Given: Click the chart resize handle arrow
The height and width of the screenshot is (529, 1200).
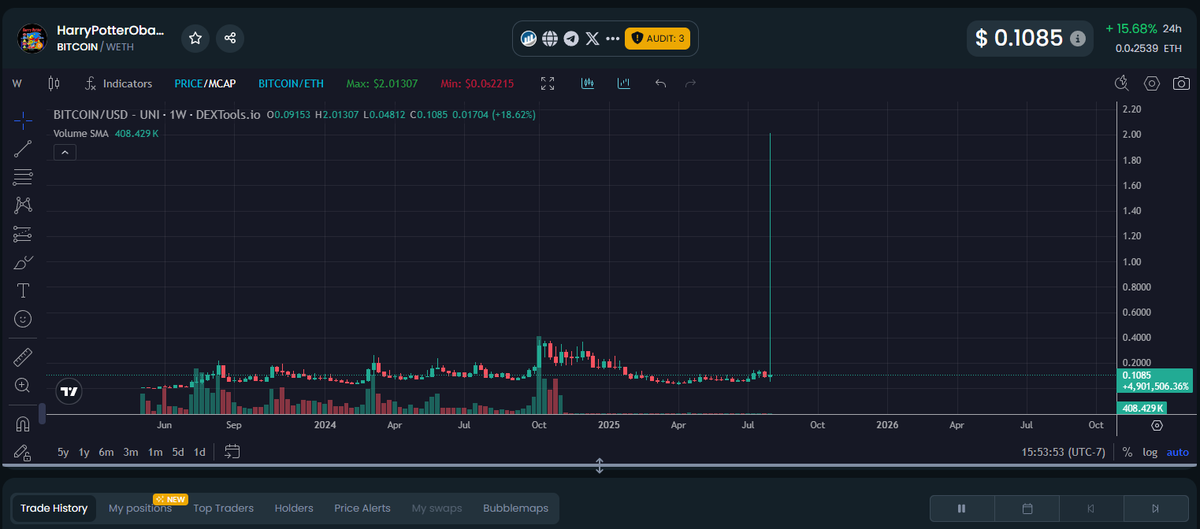Looking at the screenshot, I should click(x=600, y=466).
